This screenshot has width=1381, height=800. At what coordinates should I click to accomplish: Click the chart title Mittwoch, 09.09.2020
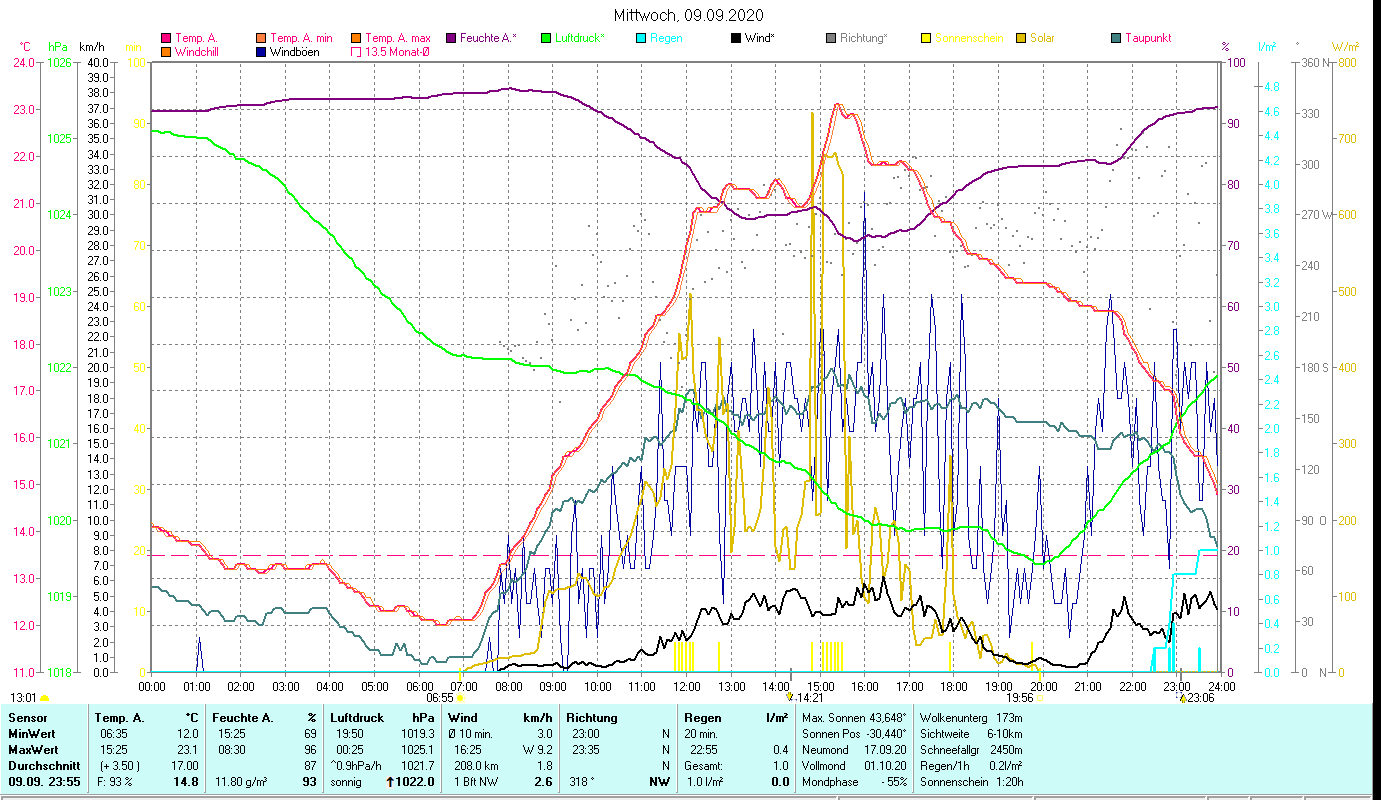pyautogui.click(x=690, y=15)
